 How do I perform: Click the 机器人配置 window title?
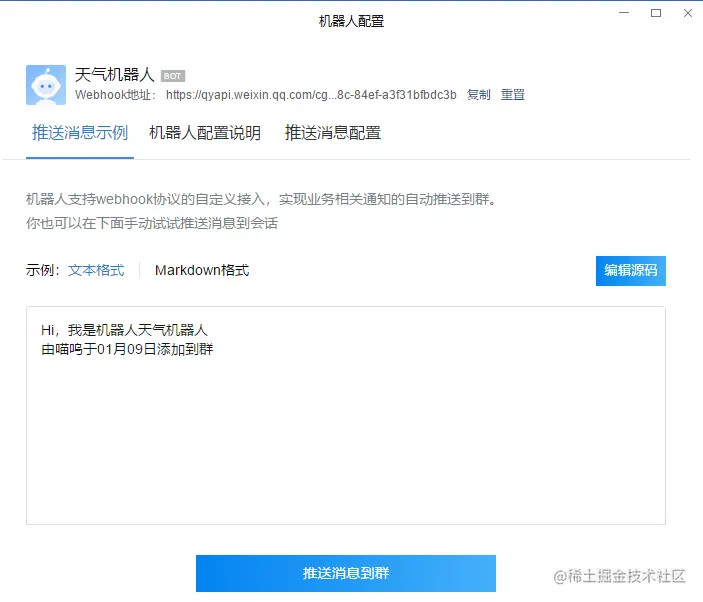pyautogui.click(x=352, y=21)
